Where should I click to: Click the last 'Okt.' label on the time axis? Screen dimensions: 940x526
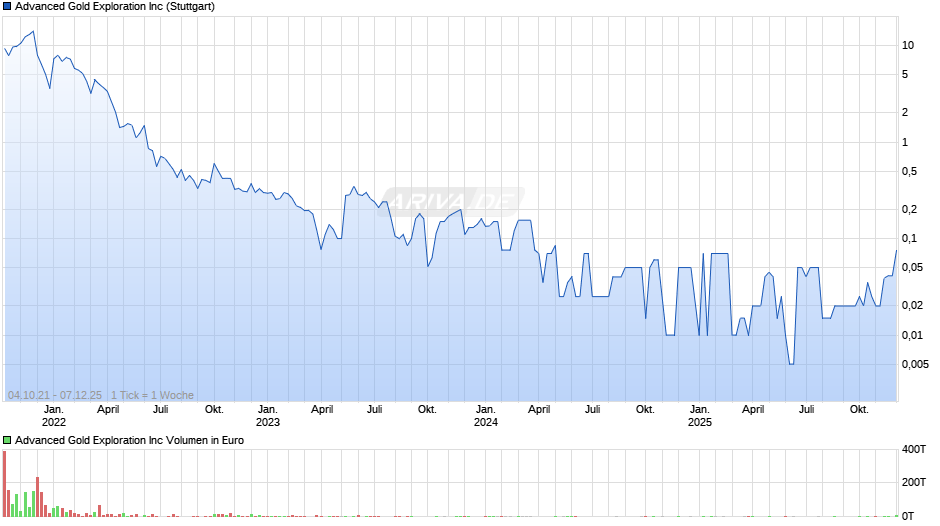pyautogui.click(x=859, y=409)
